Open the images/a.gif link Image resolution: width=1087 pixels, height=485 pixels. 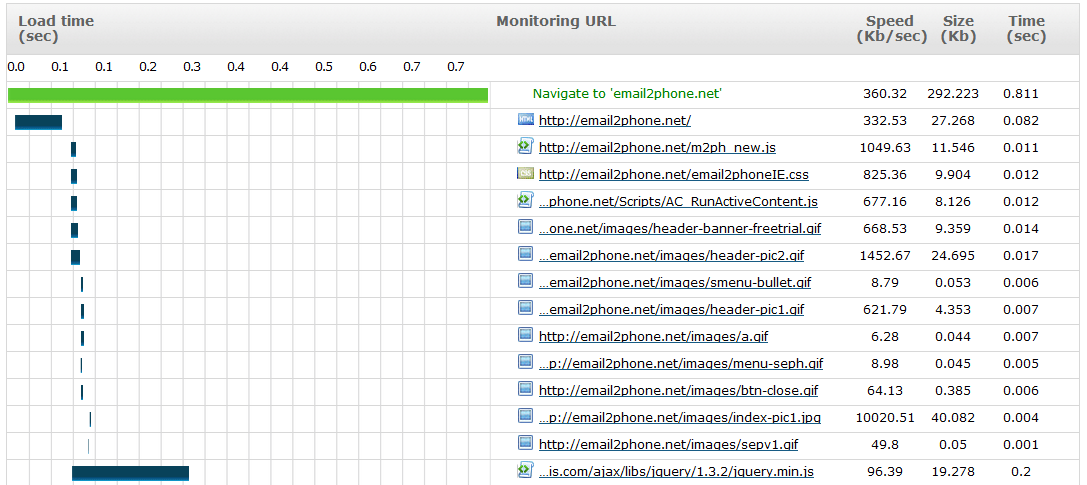653,337
